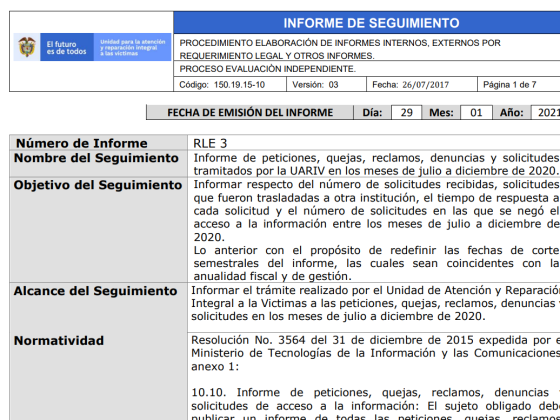Click the 'FECHA DE EMISIÓN DEL INFORME' label
The height and width of the screenshot is (420, 560).
[250, 112]
